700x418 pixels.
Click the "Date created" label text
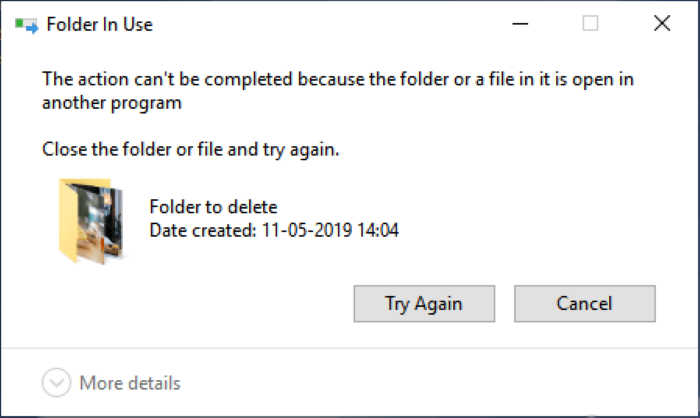click(202, 231)
